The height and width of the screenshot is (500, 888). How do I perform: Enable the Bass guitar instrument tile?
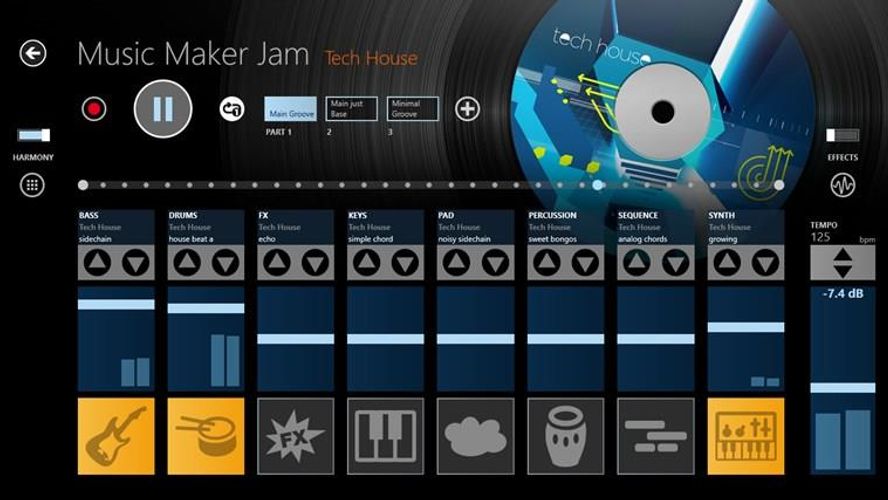tap(116, 436)
